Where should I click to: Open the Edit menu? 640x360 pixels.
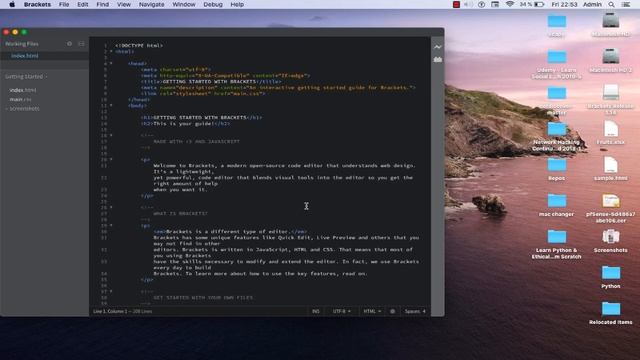[x=83, y=4]
